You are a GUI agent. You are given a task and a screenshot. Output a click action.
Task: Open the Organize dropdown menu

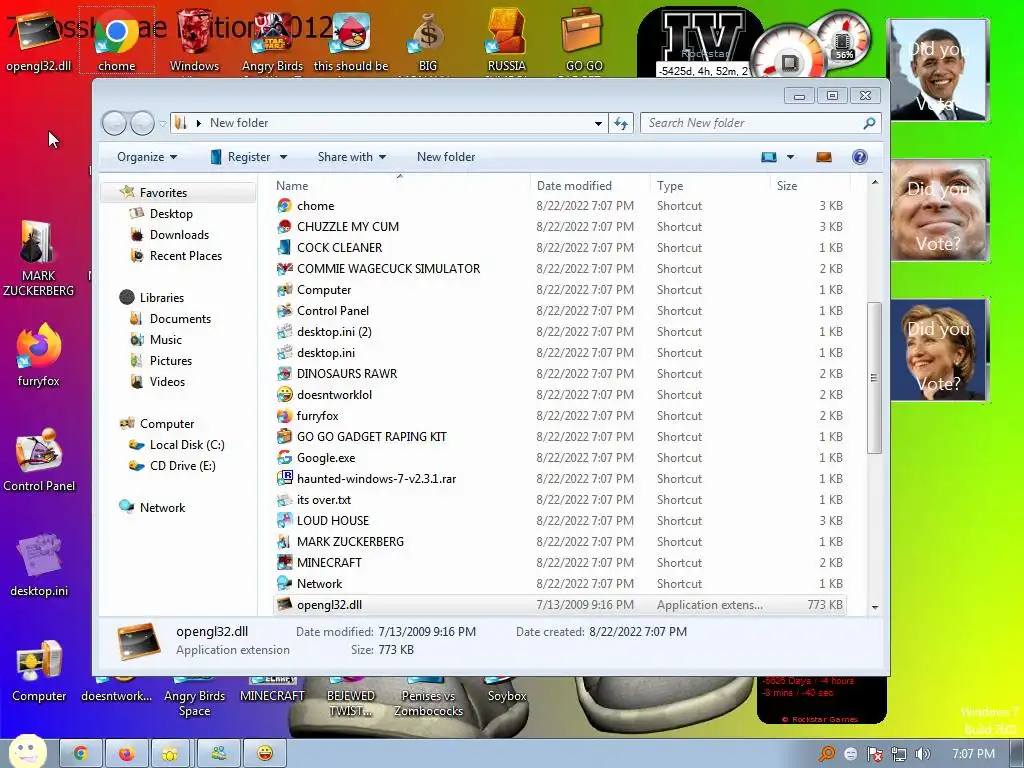pos(147,157)
